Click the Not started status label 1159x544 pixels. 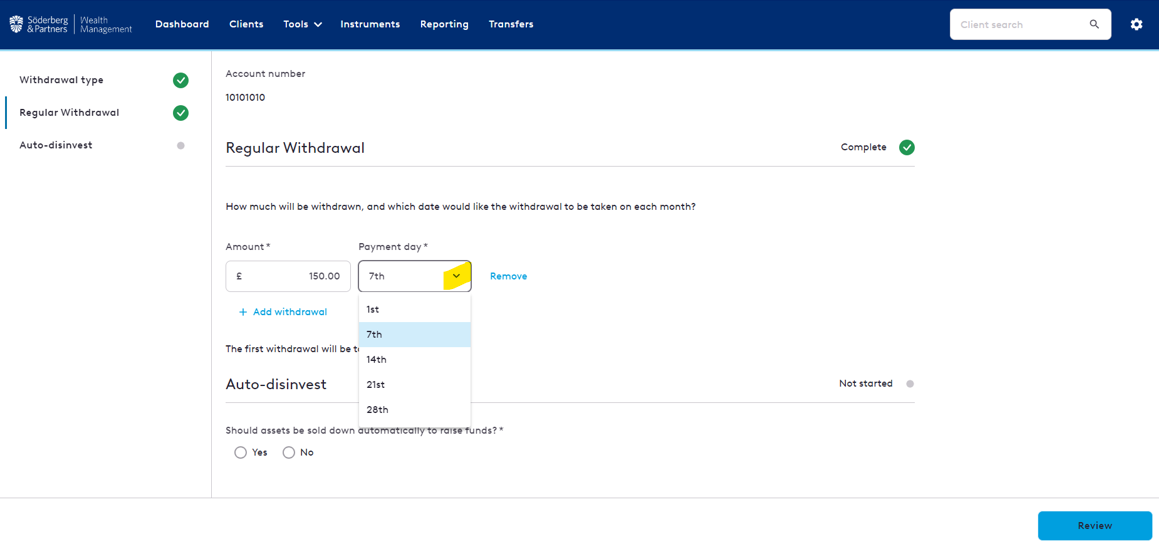(x=866, y=384)
